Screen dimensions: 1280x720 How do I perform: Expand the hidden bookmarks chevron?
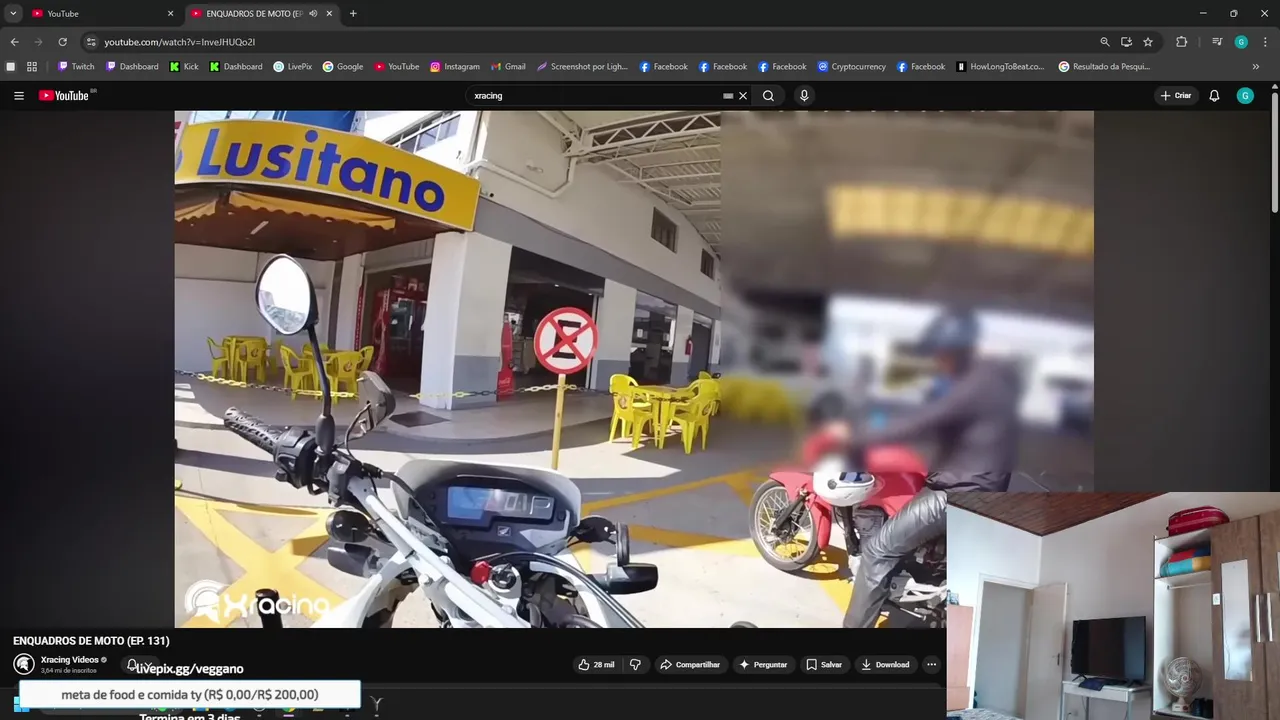click(1256, 67)
